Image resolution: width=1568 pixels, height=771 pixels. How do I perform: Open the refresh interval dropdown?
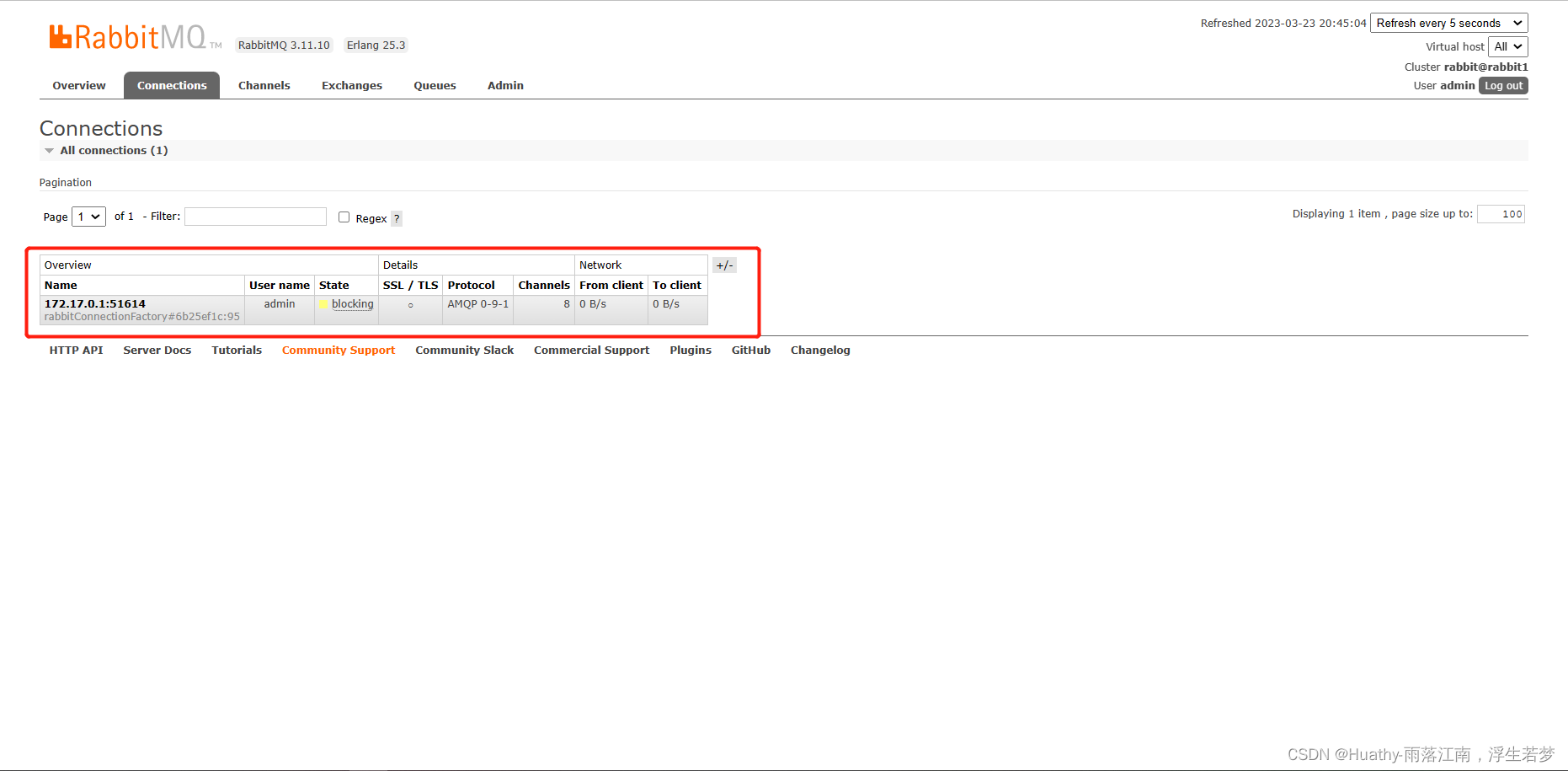click(1448, 23)
